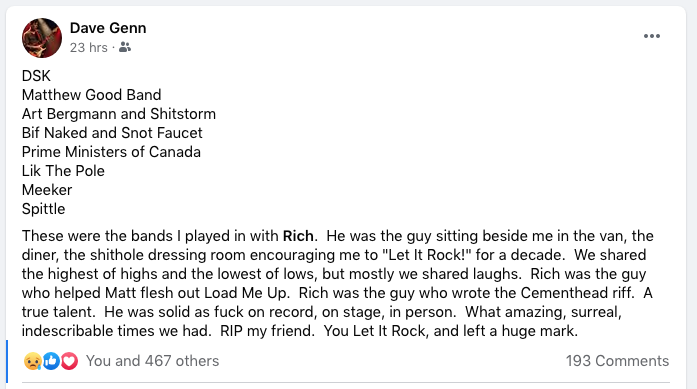Open the Dave Genn author name link
The width and height of the screenshot is (697, 389).
[x=108, y=28]
